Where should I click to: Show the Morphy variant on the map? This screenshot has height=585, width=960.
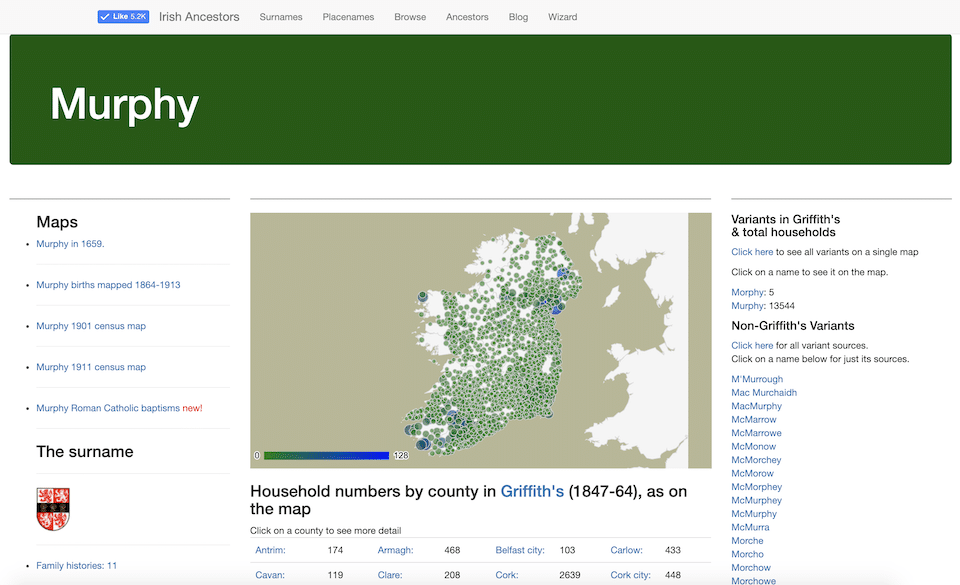tap(748, 292)
